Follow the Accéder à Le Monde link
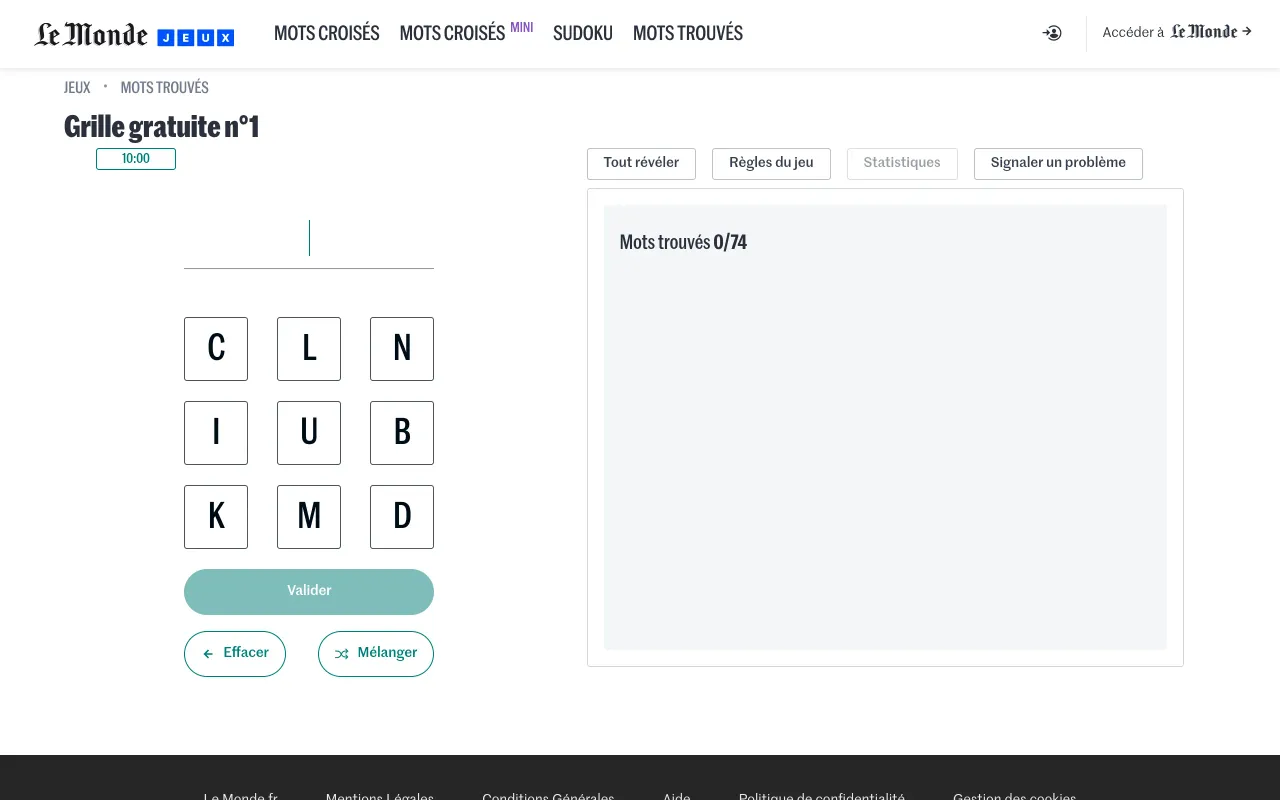Viewport: 1280px width, 800px height. pos(1177,33)
